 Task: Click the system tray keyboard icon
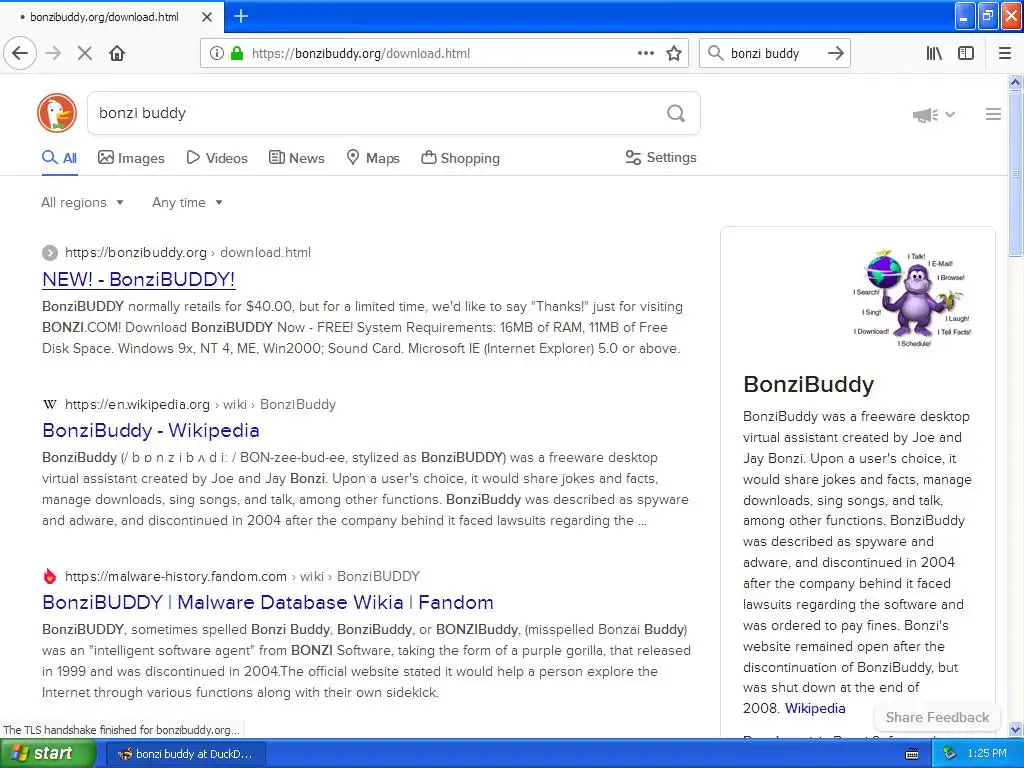(912, 754)
